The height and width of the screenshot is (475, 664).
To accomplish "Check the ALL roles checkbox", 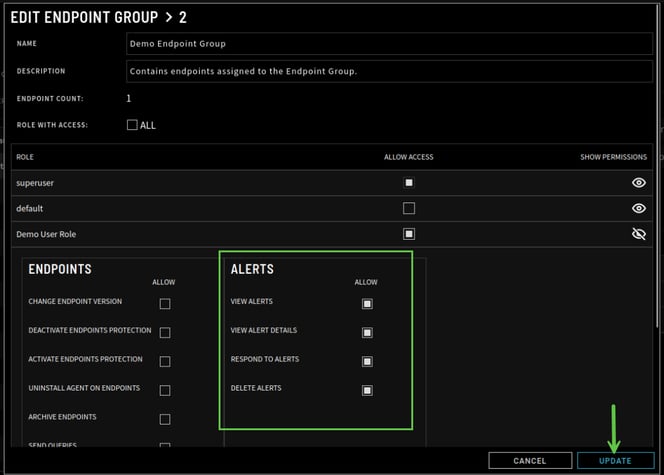I will (x=132, y=125).
